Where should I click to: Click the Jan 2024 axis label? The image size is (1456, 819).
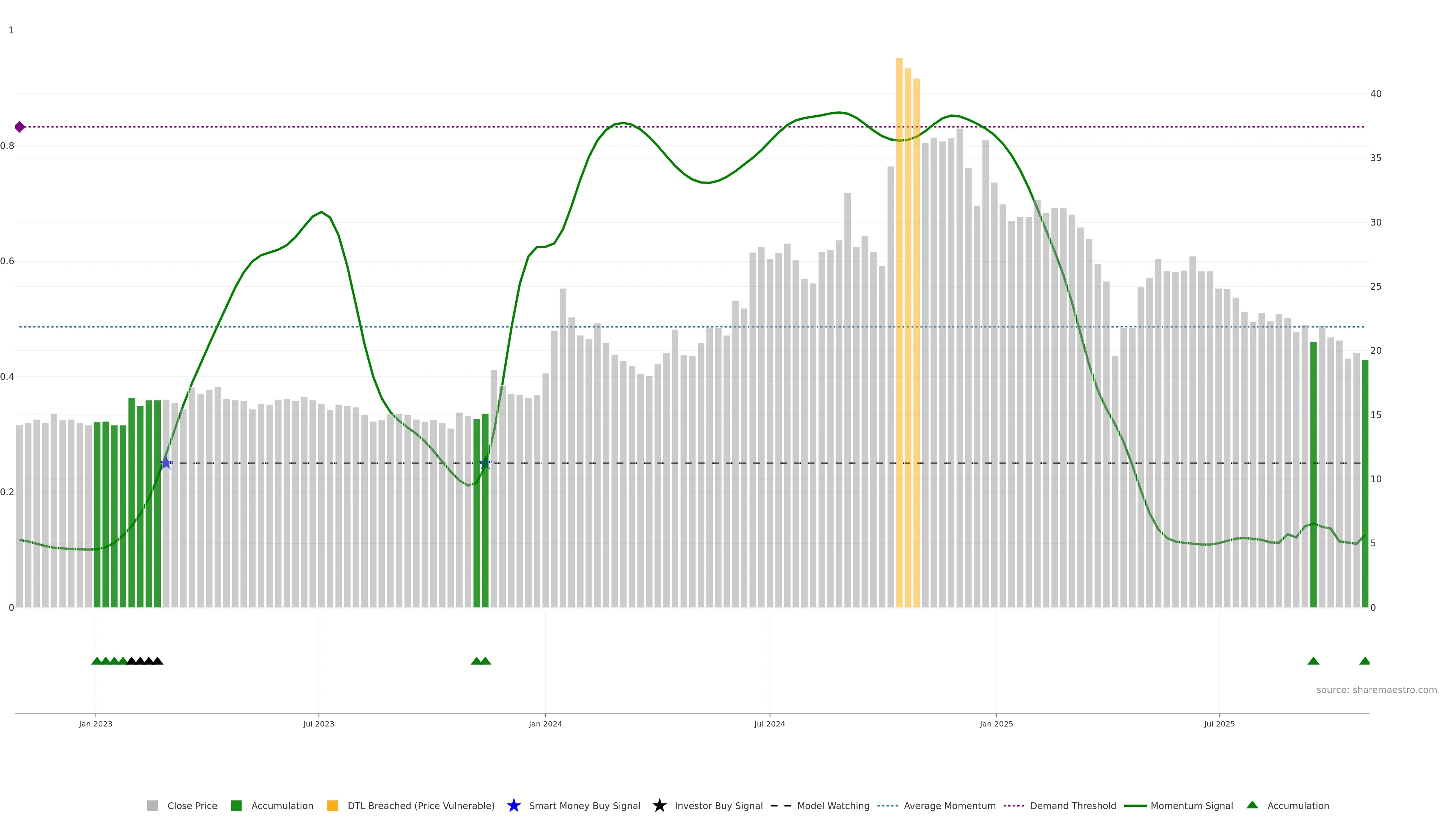coord(545,723)
